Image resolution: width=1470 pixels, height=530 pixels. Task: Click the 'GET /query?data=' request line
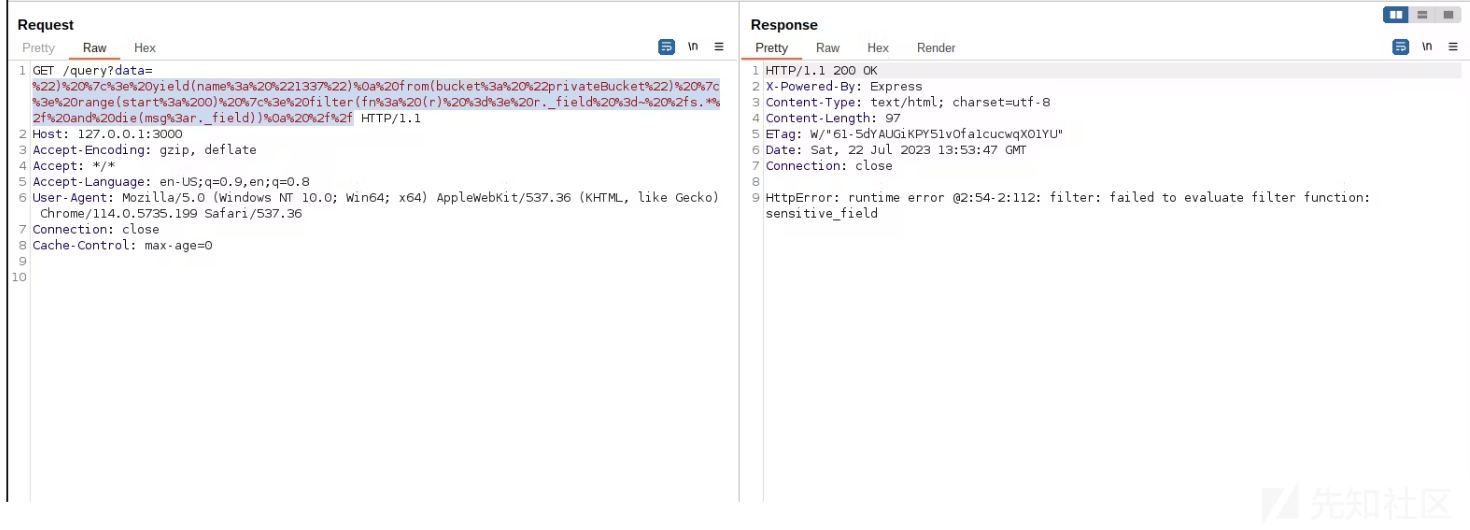coord(92,71)
